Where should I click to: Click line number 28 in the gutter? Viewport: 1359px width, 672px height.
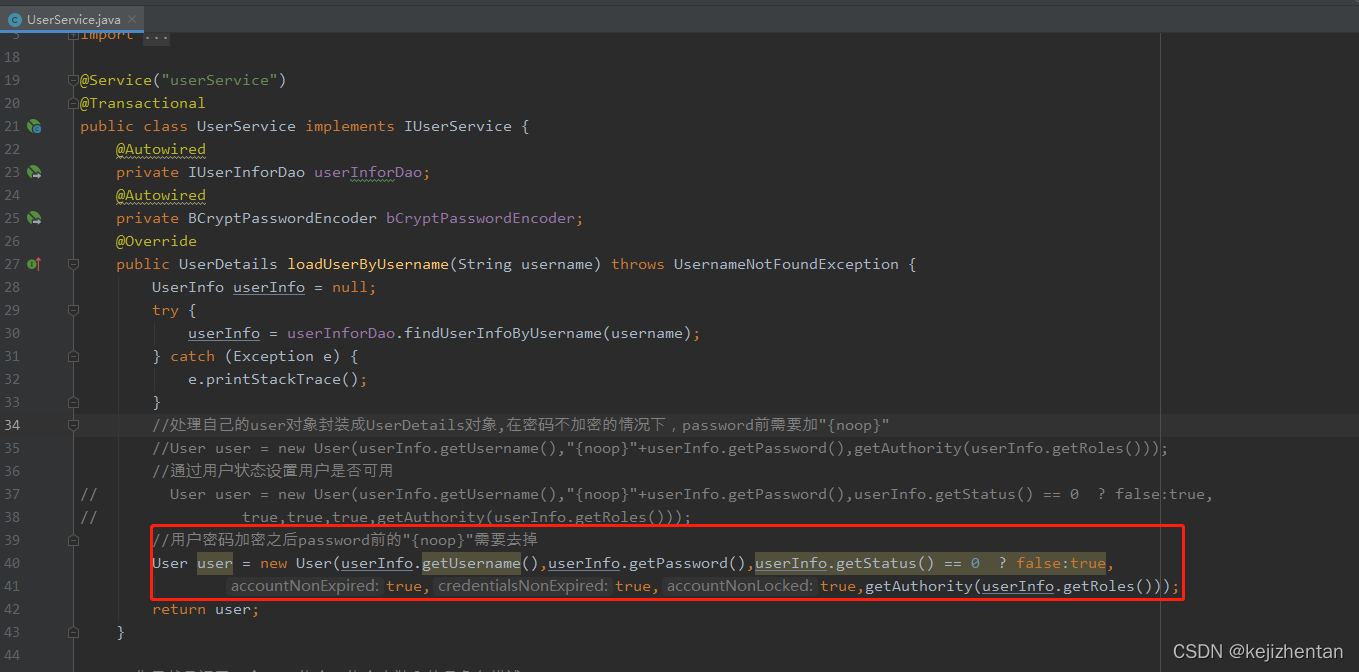click(x=11, y=287)
